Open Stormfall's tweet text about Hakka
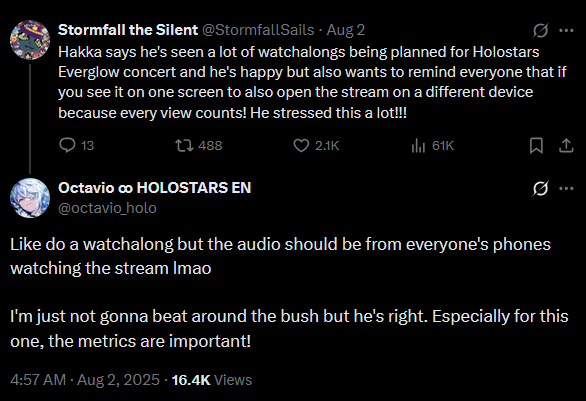 312,82
